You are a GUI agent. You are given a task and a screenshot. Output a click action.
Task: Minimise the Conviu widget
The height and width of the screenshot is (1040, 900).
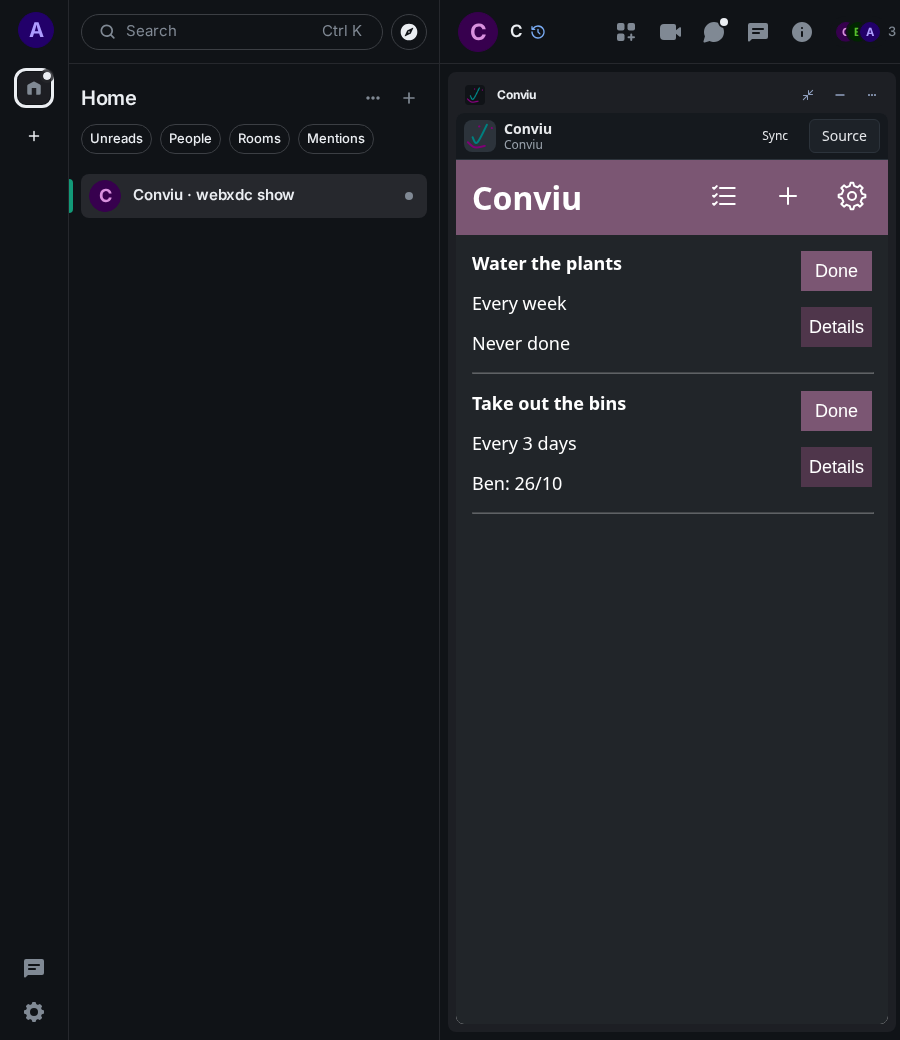click(x=840, y=95)
